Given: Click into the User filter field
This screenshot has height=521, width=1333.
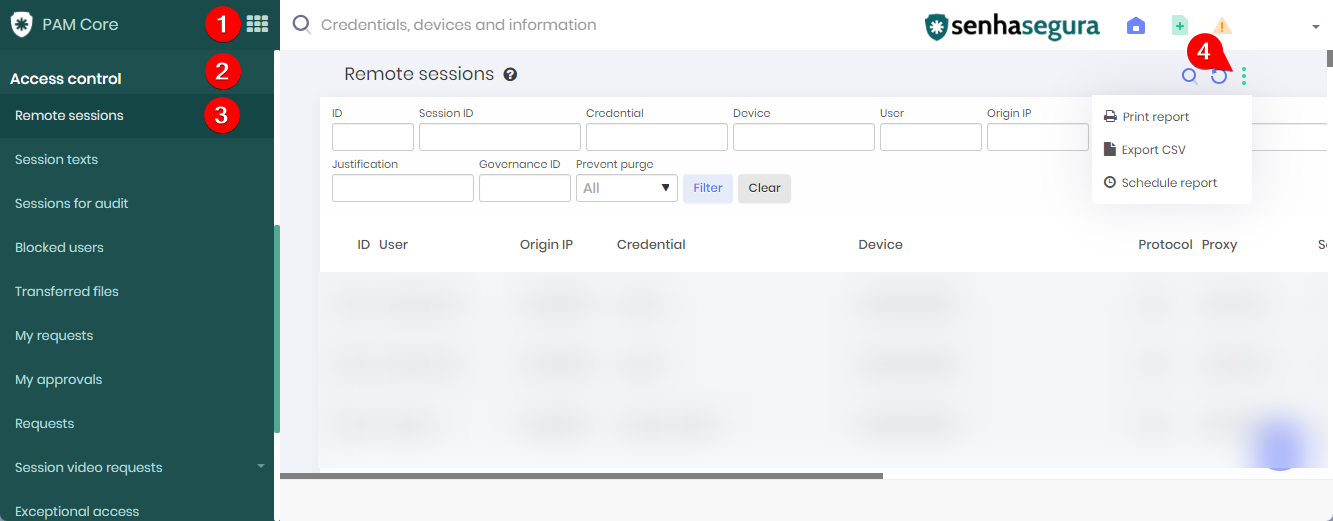Looking at the screenshot, I should coord(931,137).
